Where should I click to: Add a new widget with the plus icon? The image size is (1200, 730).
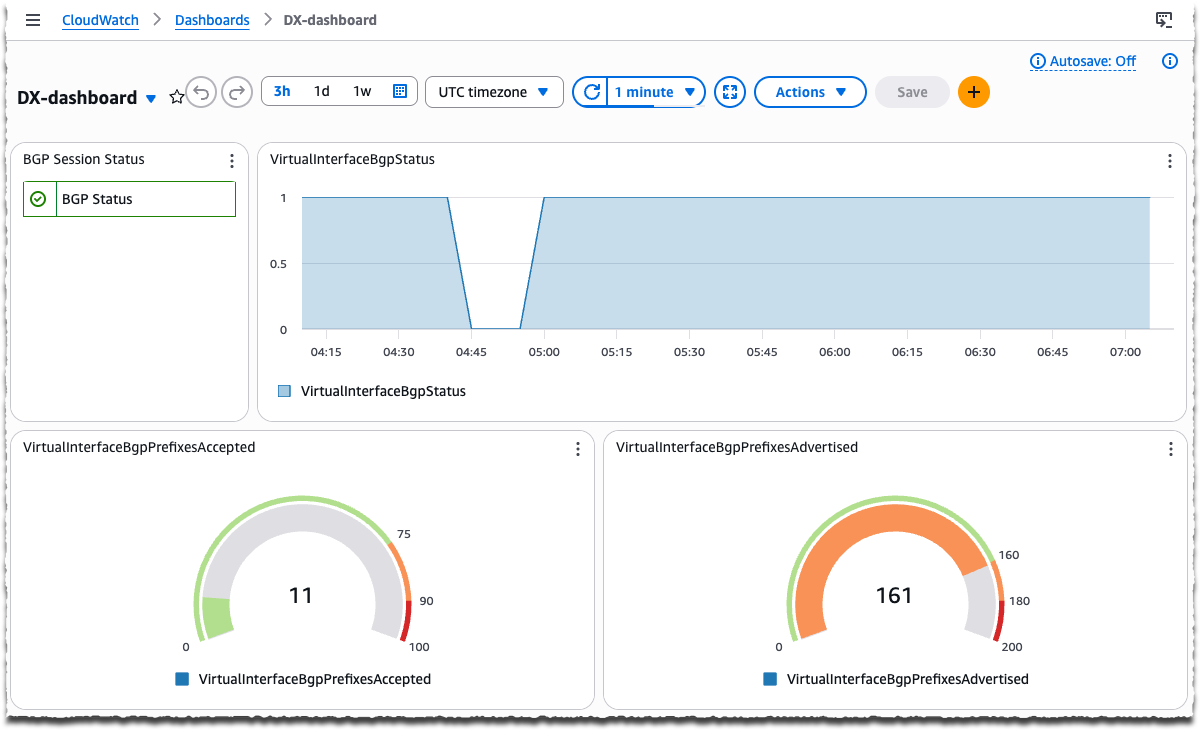973,91
